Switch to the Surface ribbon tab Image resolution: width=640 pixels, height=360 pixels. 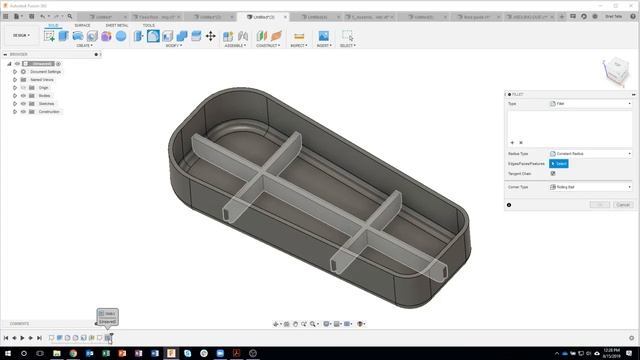[x=82, y=25]
